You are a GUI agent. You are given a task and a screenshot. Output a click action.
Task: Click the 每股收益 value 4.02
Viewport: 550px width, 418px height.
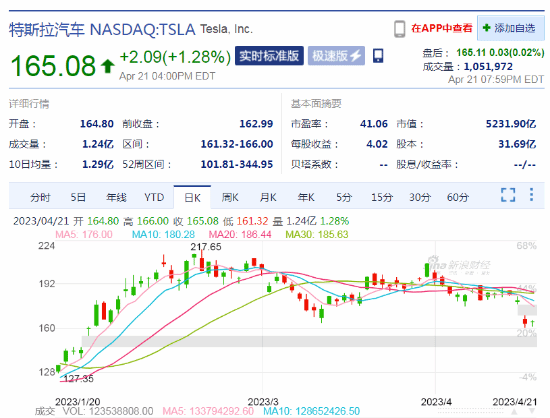pos(377,144)
